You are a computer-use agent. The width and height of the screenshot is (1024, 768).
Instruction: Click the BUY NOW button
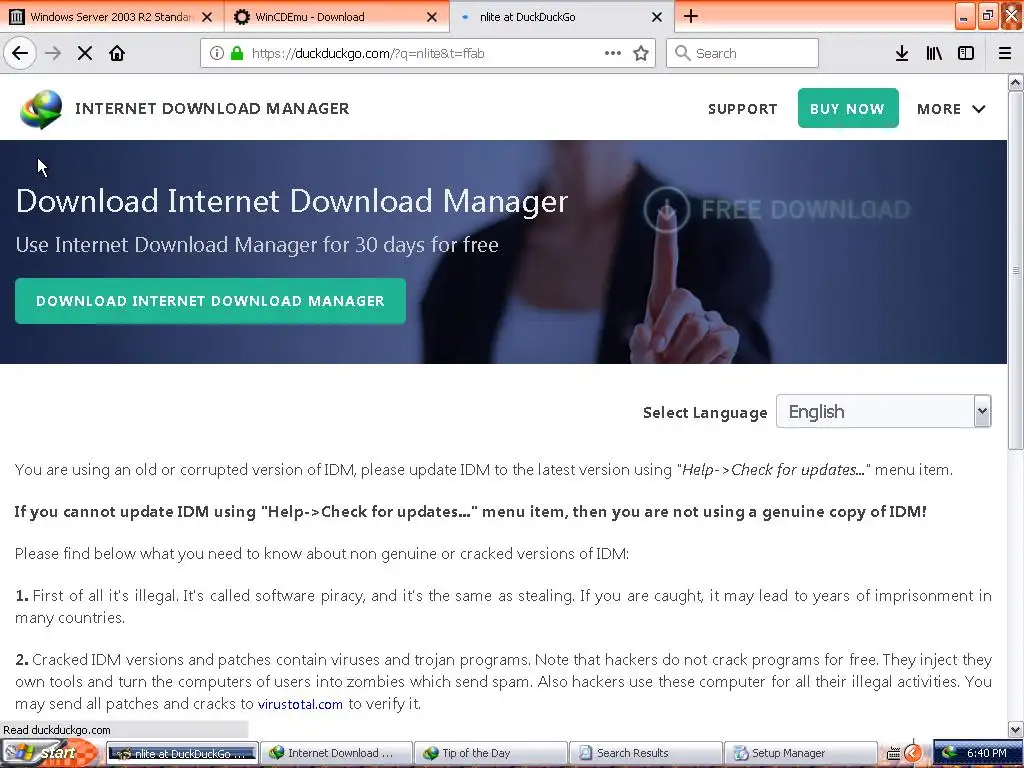coord(848,108)
